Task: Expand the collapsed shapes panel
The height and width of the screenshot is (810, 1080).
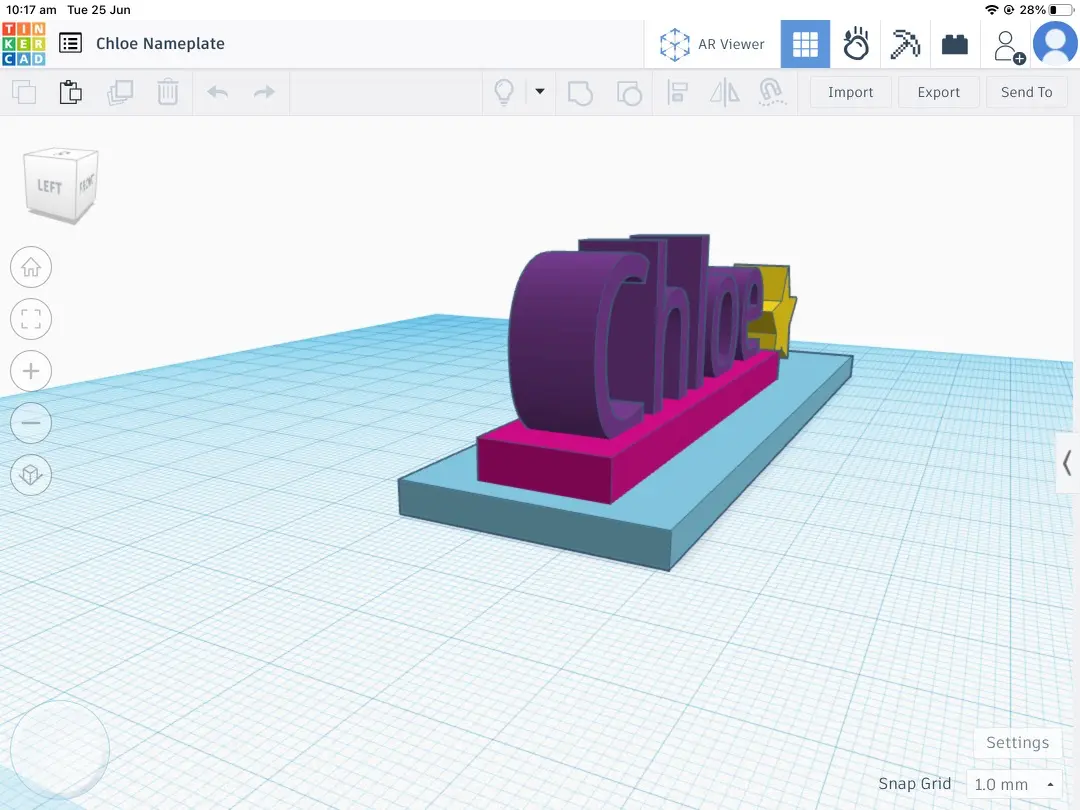Action: pos(1067,462)
